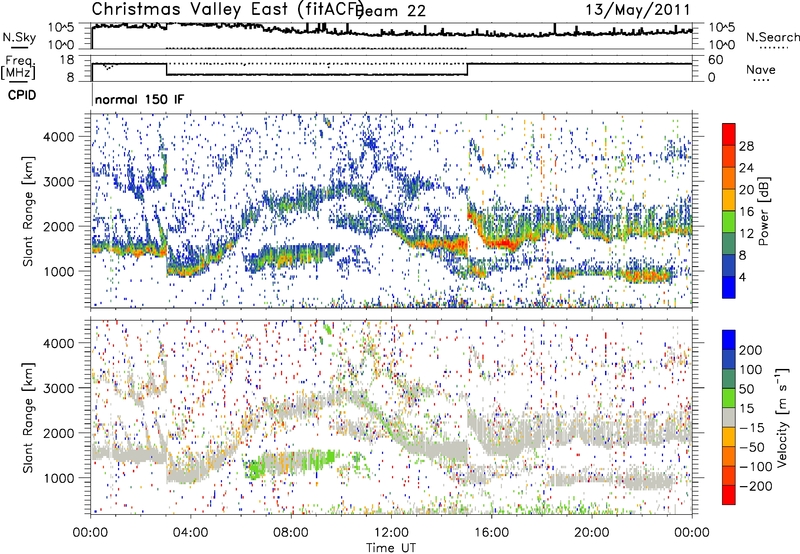Click the "1000" tick on the velocity panel
Screen dimensions: 800x554
pyautogui.click(x=58, y=478)
